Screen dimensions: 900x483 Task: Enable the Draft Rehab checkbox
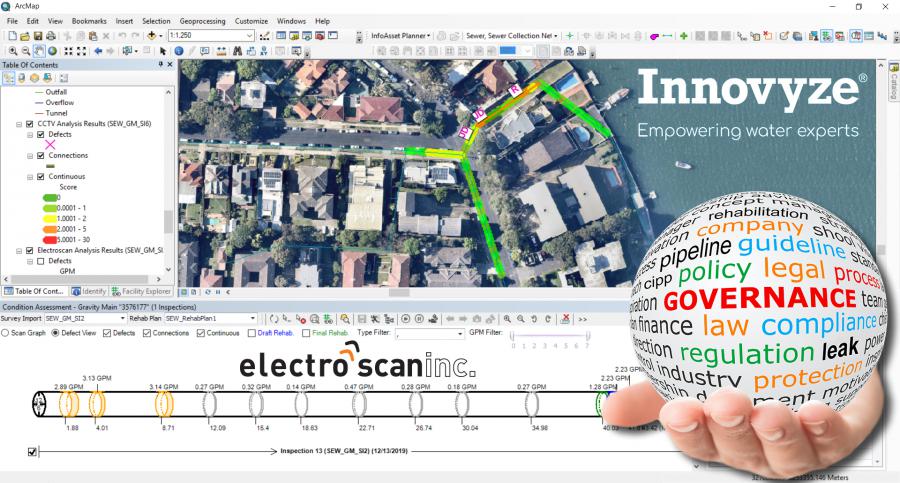click(251, 333)
